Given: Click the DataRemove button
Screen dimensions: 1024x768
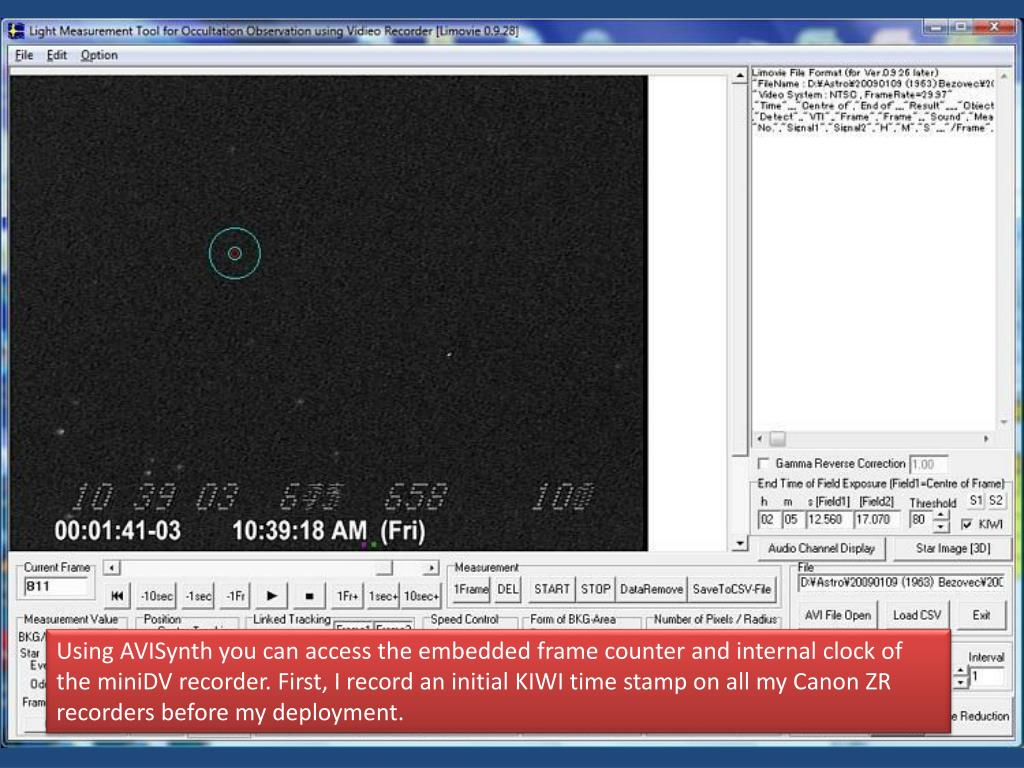Looking at the screenshot, I should (651, 589).
